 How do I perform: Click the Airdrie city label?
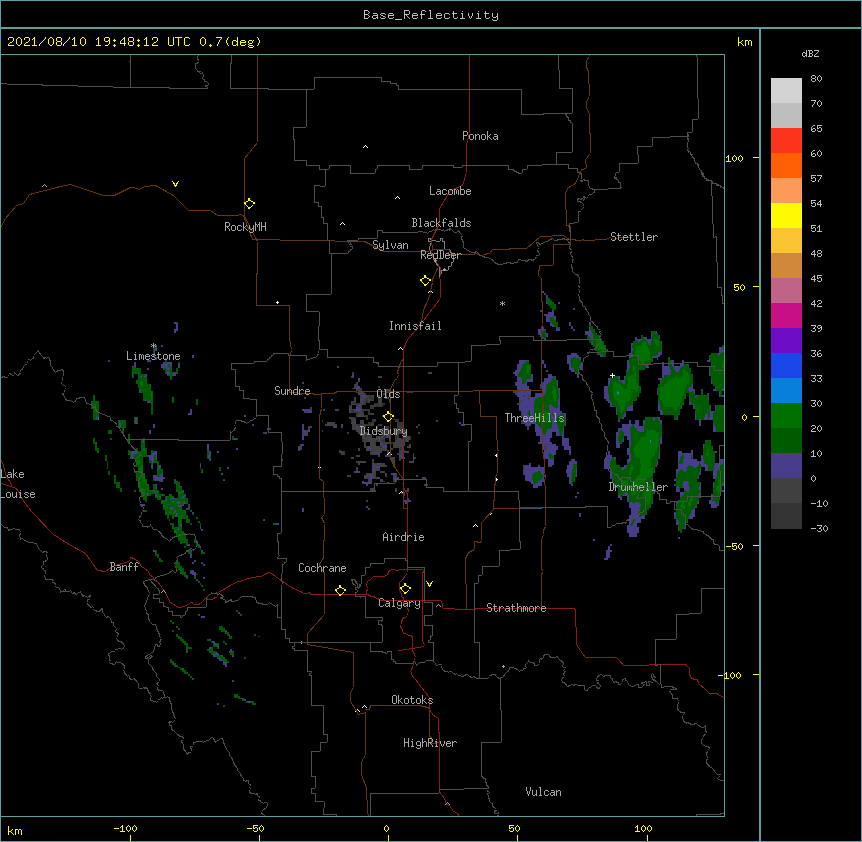pyautogui.click(x=403, y=537)
